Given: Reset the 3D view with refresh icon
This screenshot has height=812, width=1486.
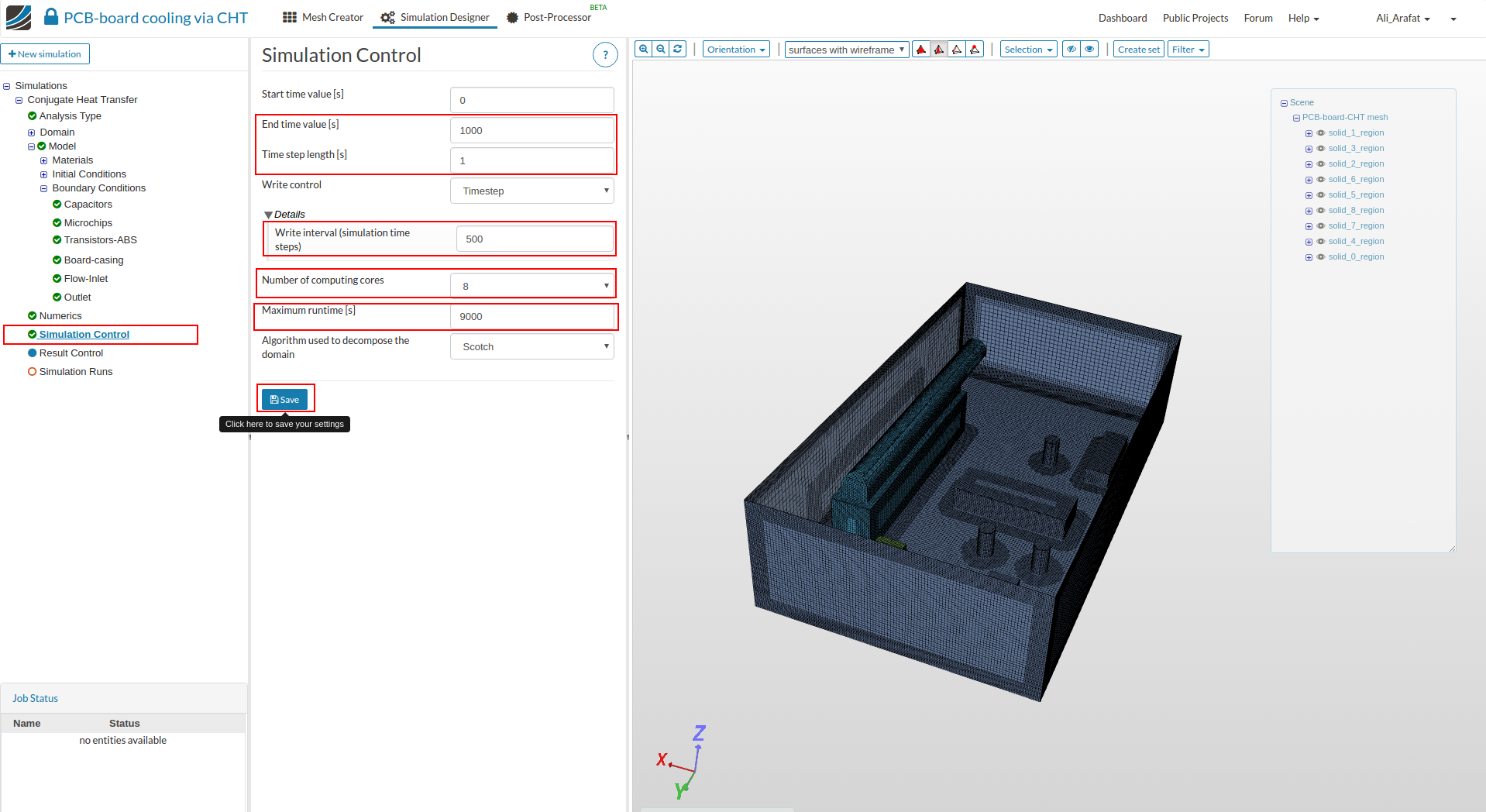Looking at the screenshot, I should (x=678, y=49).
